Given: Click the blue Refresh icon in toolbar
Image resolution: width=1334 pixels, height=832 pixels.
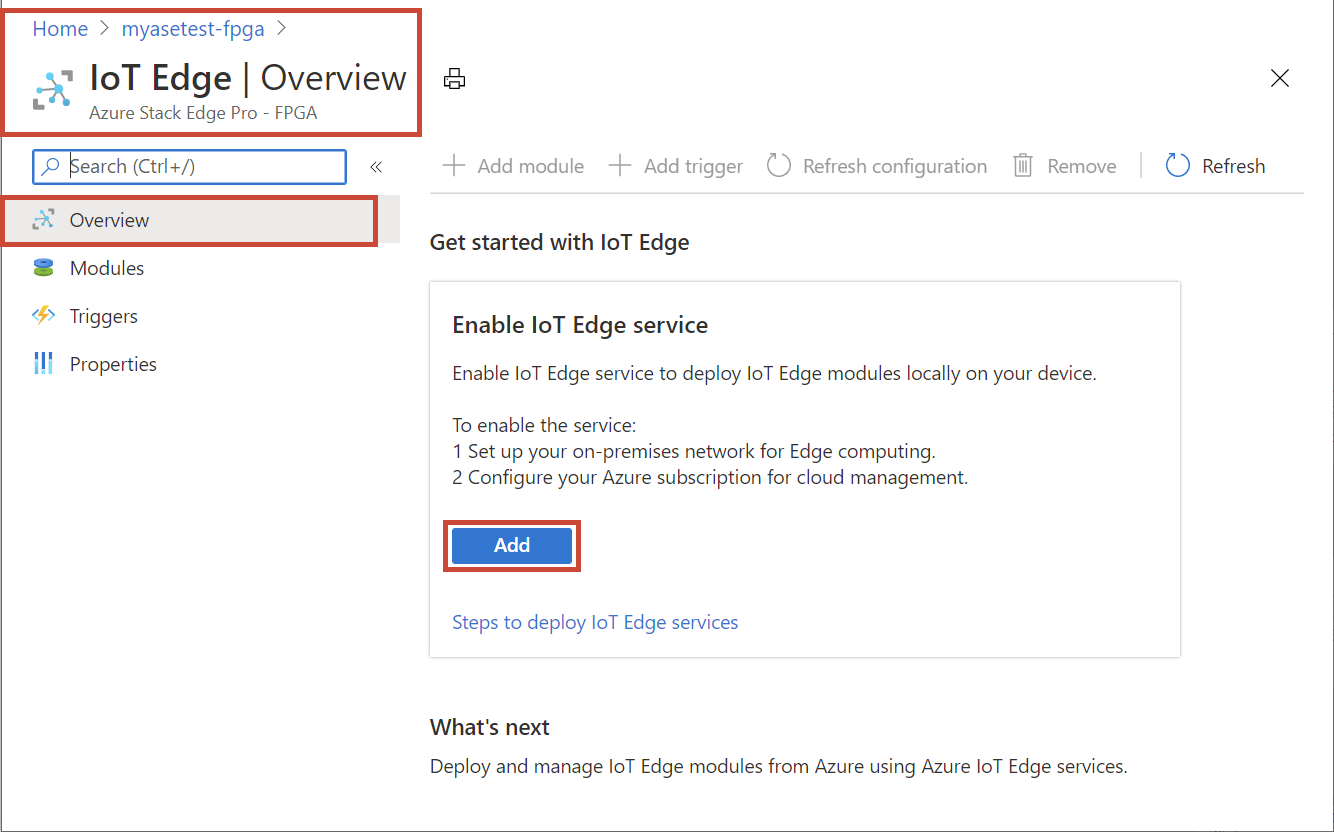Looking at the screenshot, I should pos(1178,166).
